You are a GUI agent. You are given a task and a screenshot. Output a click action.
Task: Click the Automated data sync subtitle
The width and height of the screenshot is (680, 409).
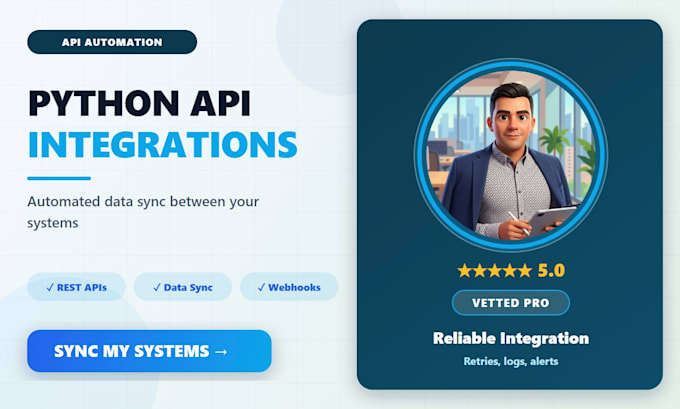[x=143, y=212]
